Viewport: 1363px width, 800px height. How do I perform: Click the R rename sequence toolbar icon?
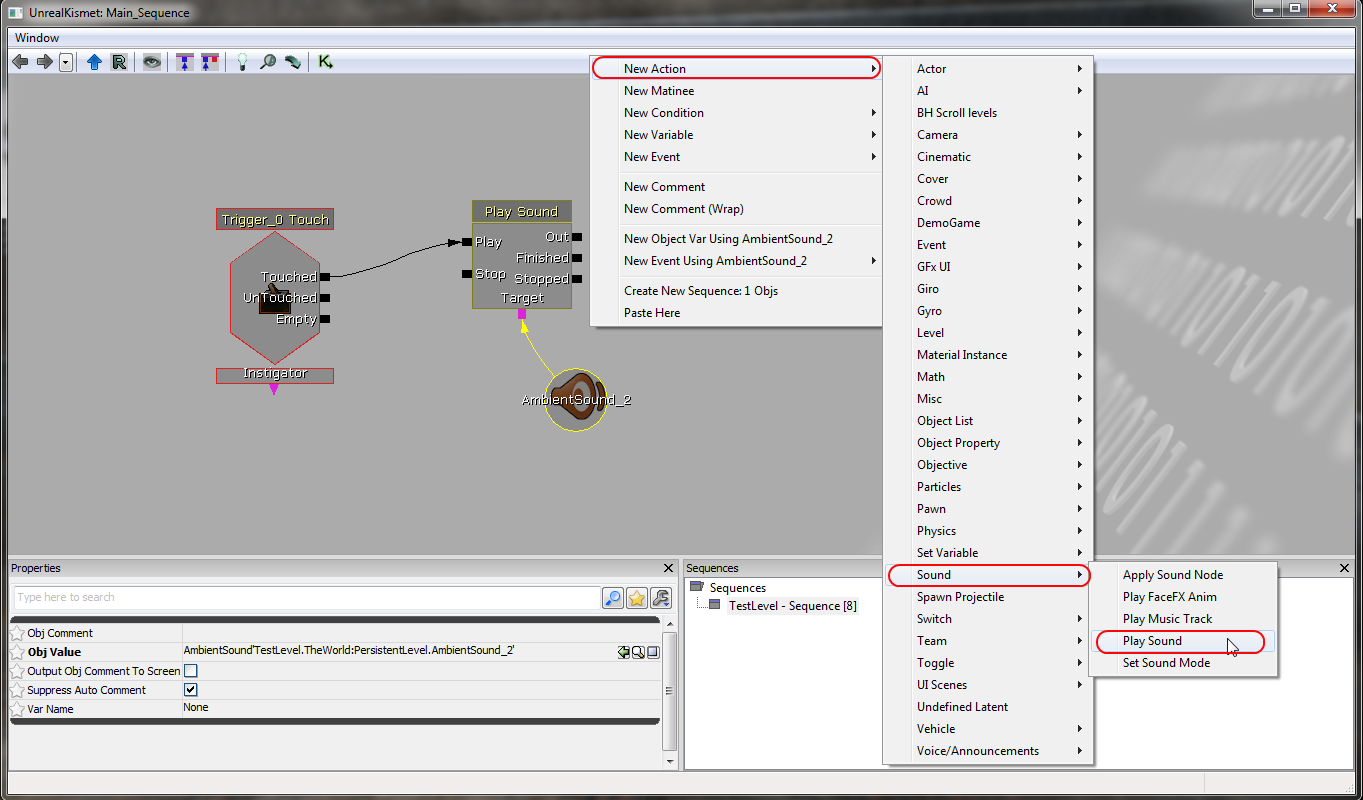tap(119, 62)
